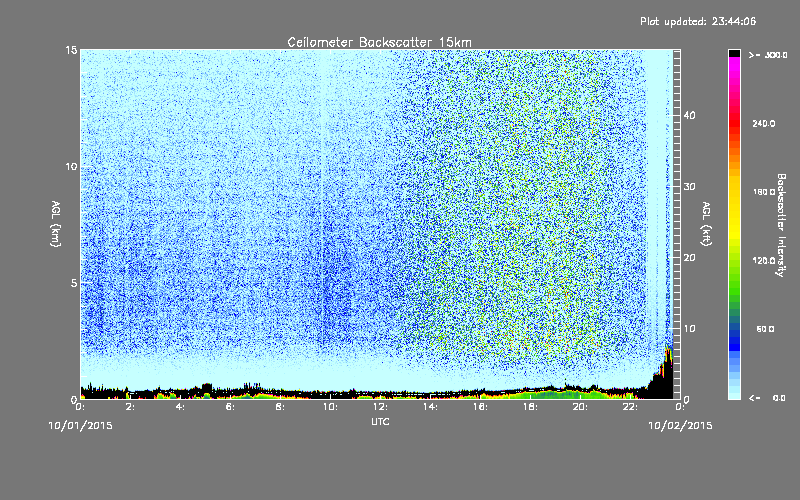Click the 10 kft tick label
Viewport: 800px width, 500px height.
click(x=689, y=329)
